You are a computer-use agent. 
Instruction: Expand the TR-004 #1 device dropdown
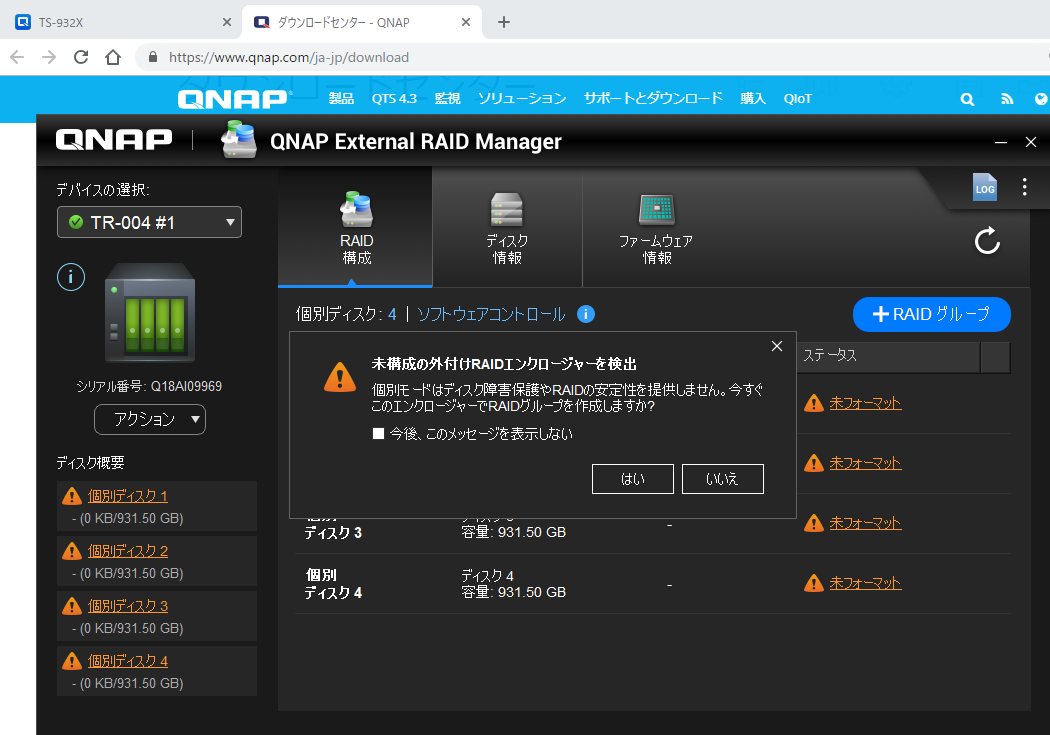[x=150, y=222]
